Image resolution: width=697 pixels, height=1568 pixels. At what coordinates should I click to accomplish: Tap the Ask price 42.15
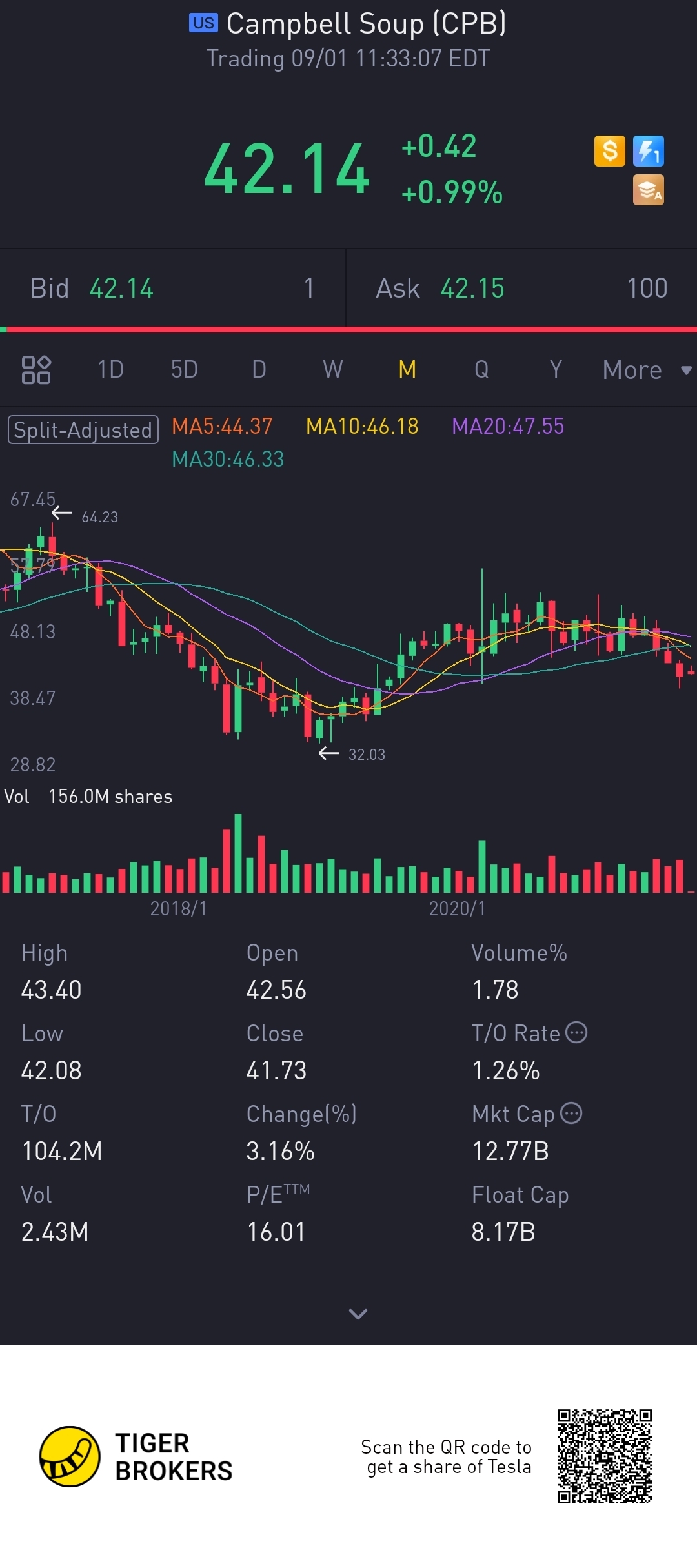click(x=472, y=289)
